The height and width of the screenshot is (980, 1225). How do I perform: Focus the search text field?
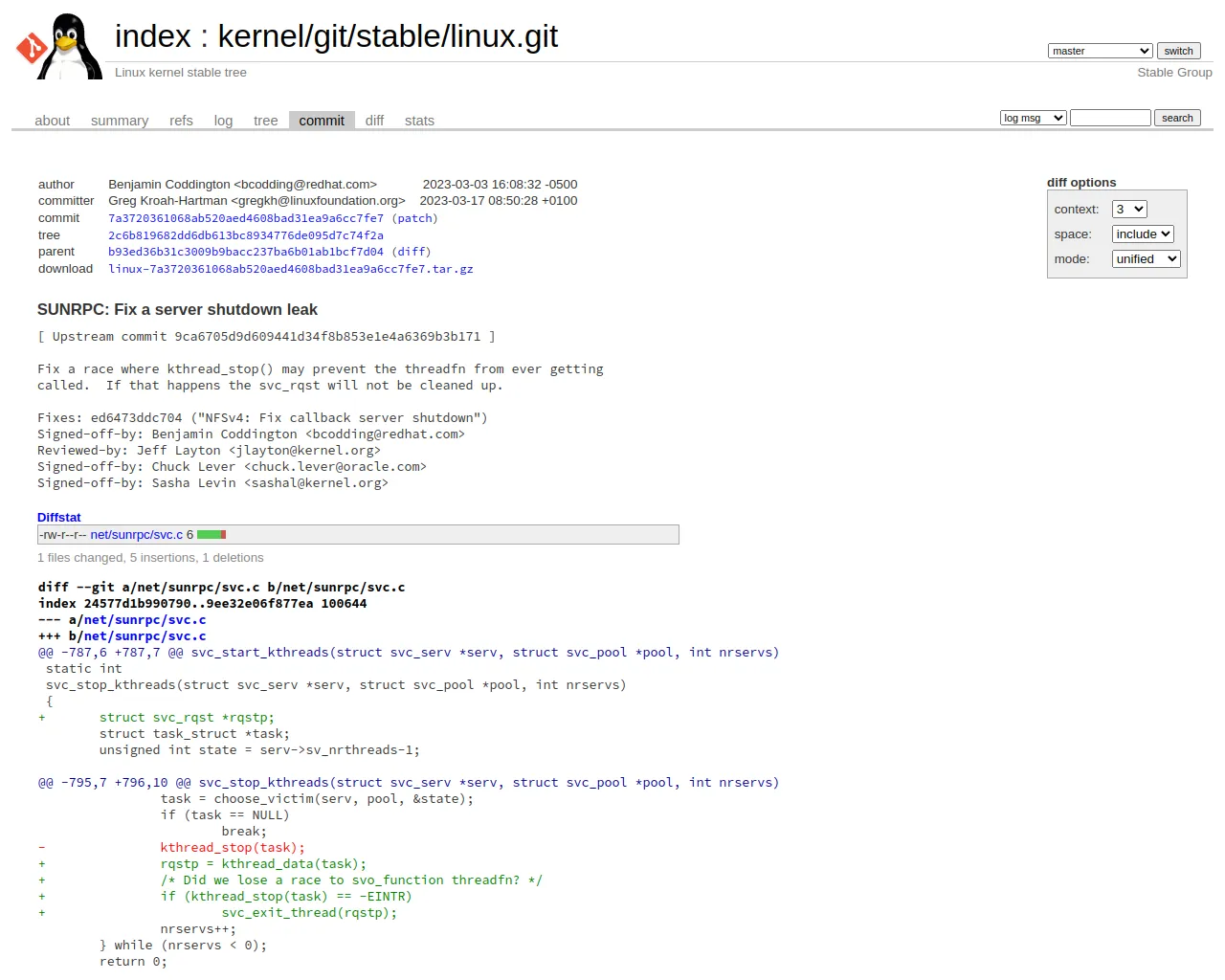click(1110, 118)
